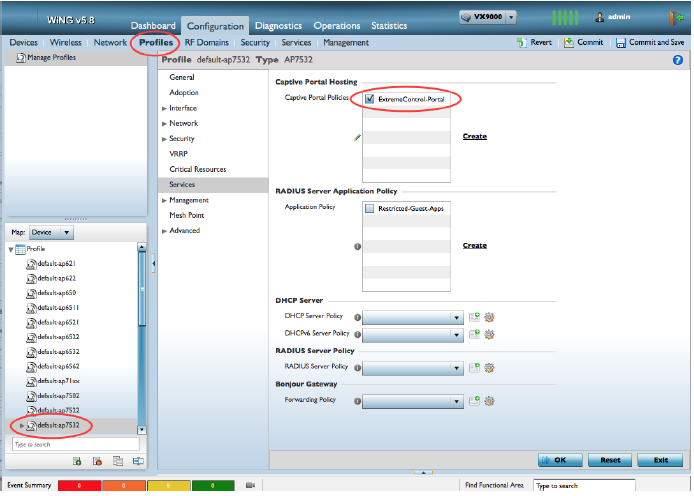
Task: Expand the Advanced section
Action: (164, 231)
